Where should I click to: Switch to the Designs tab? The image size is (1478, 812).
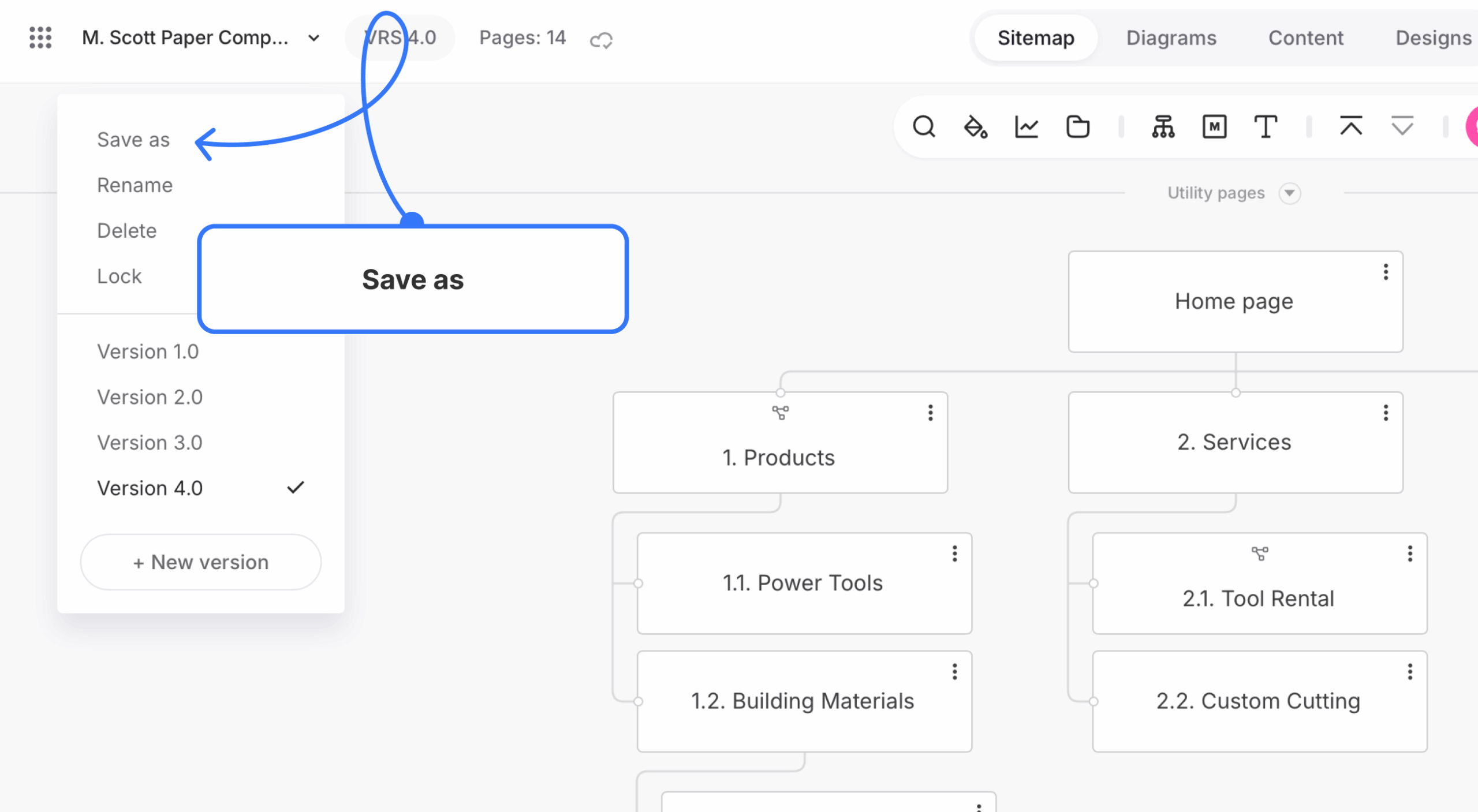(1434, 38)
